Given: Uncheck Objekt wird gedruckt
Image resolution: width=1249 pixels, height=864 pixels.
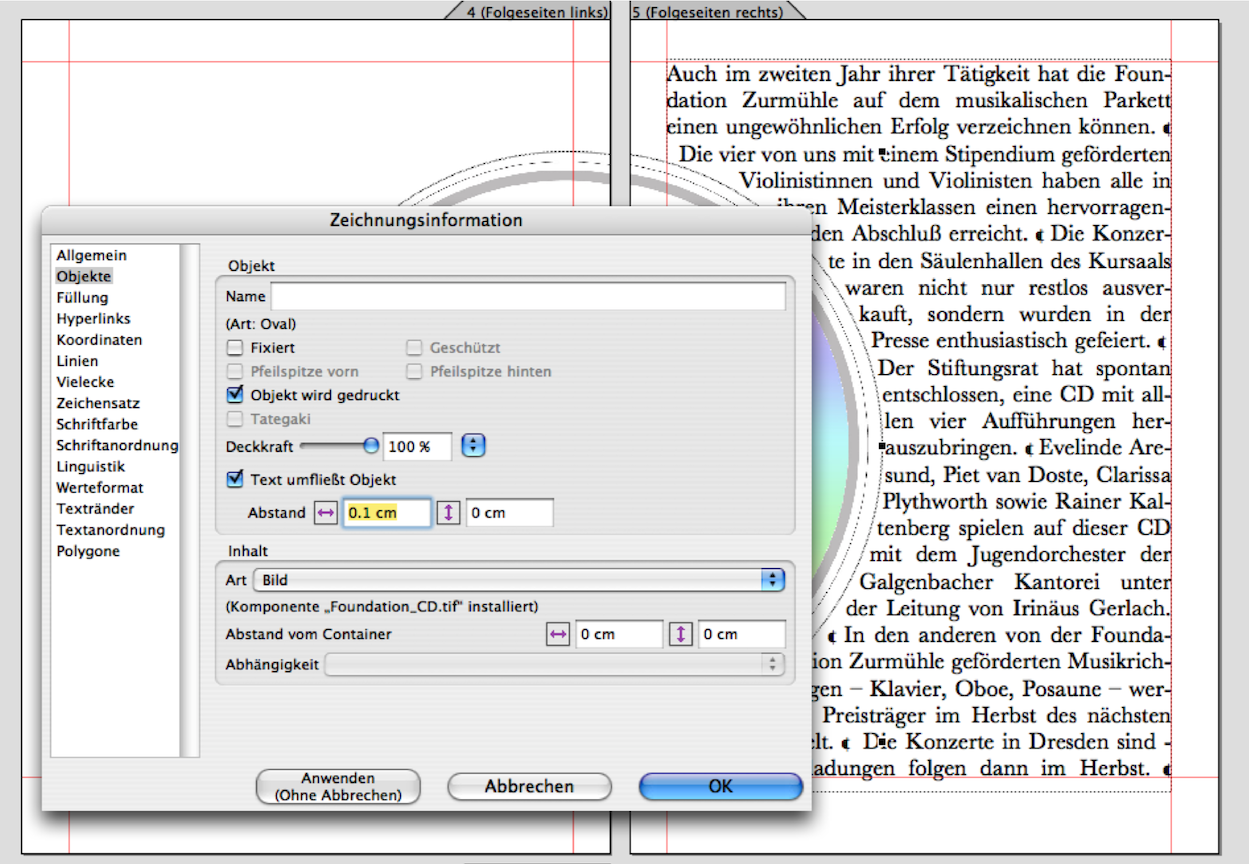Looking at the screenshot, I should click(x=235, y=395).
